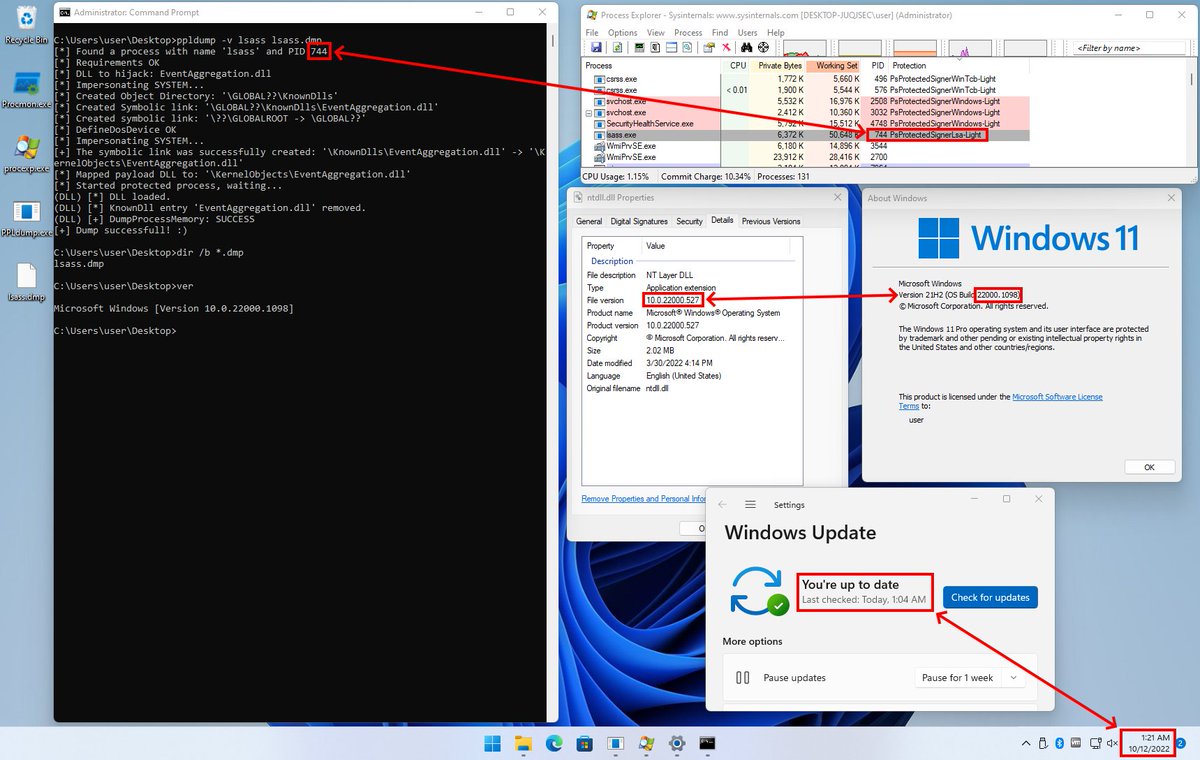This screenshot has height=760, width=1200.
Task: Select the PPLdump.exe desktop icon
Action: point(27,219)
